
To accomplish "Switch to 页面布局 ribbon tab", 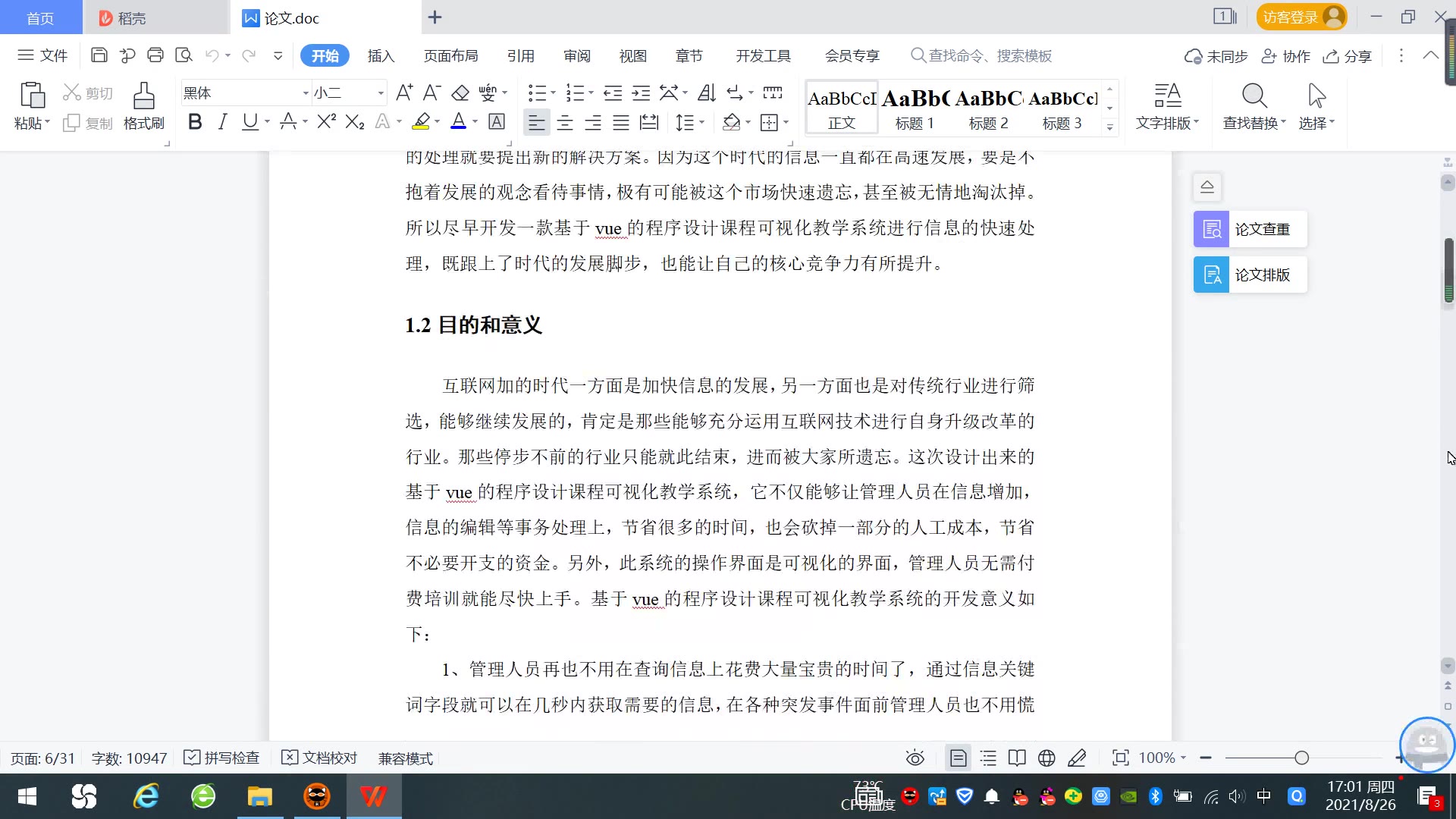I will (x=450, y=56).
